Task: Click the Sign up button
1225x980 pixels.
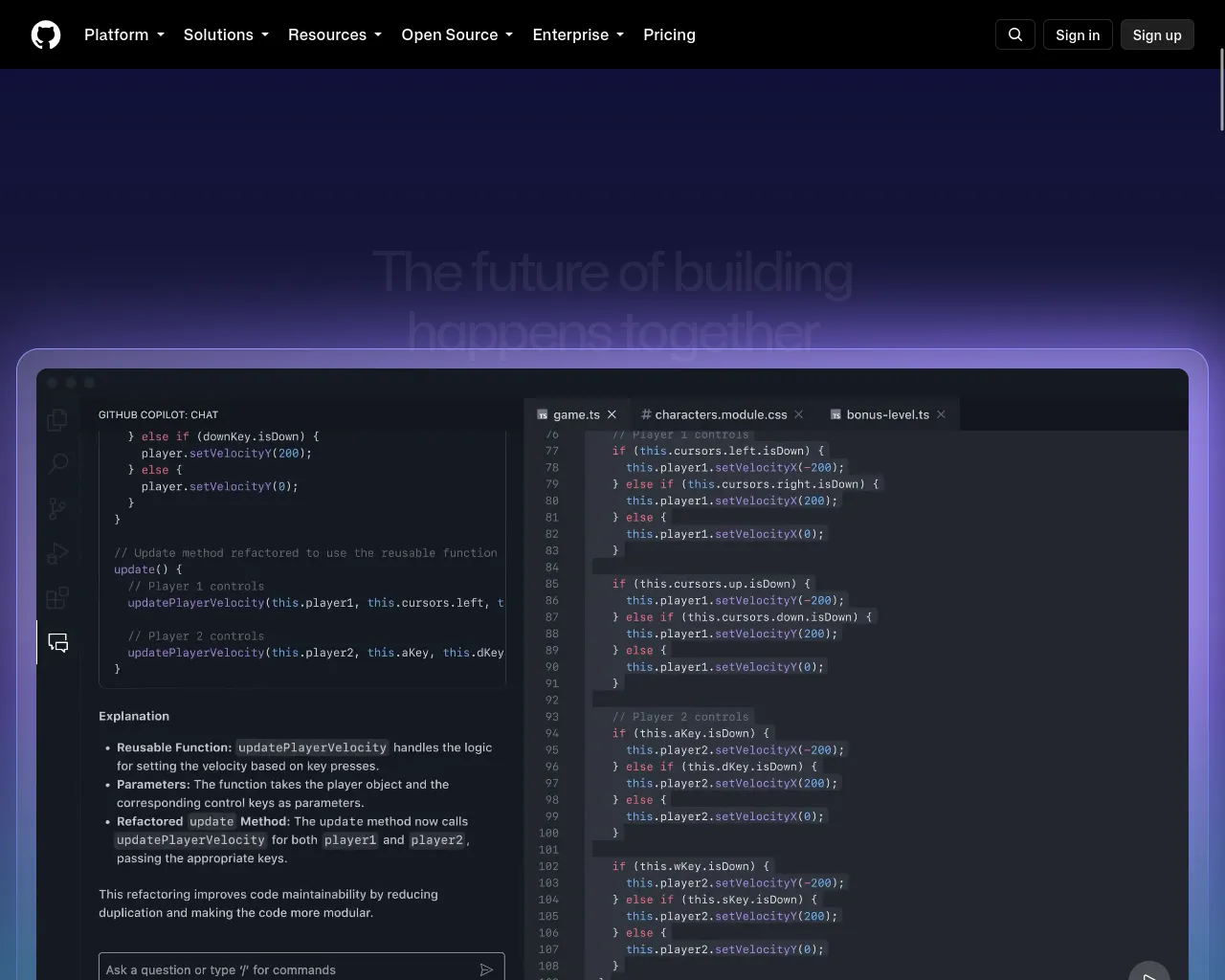Action: click(x=1157, y=34)
